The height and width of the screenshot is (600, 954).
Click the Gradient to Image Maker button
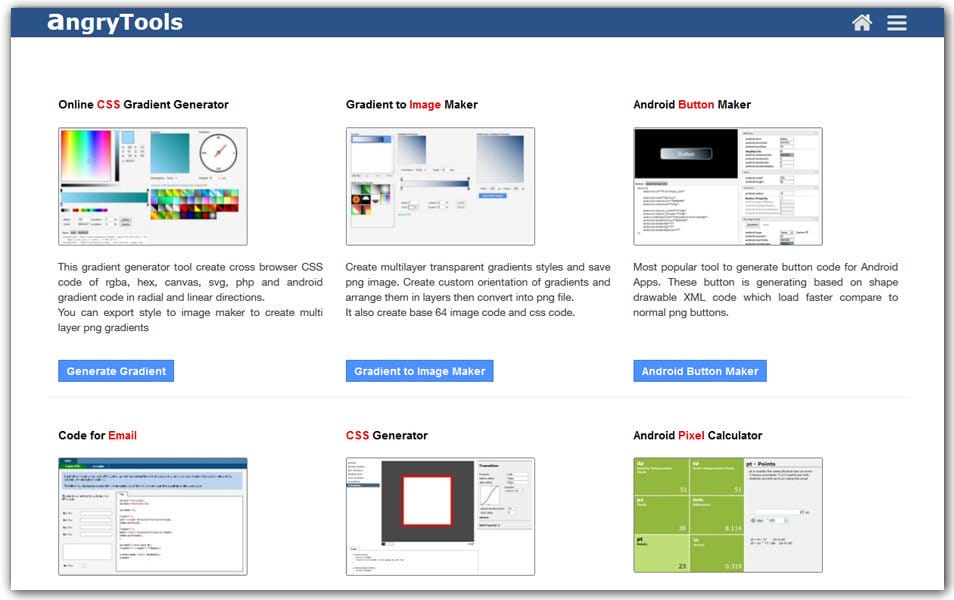[419, 370]
